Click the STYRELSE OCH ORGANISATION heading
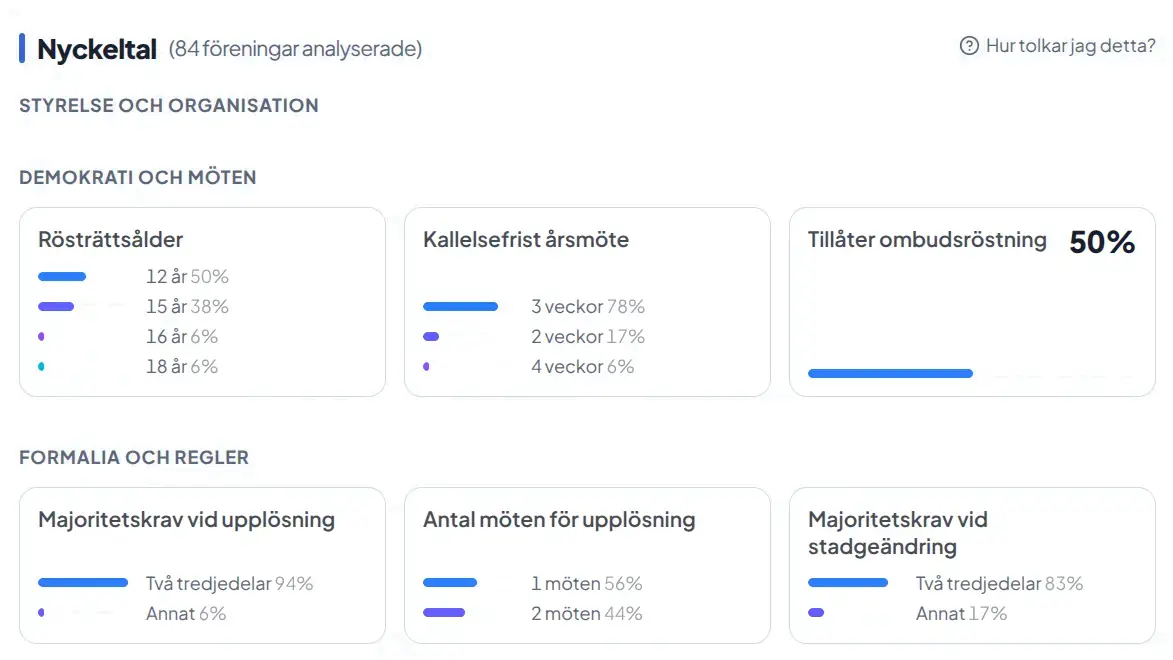Viewport: 1173px width, 660px height. pos(168,105)
